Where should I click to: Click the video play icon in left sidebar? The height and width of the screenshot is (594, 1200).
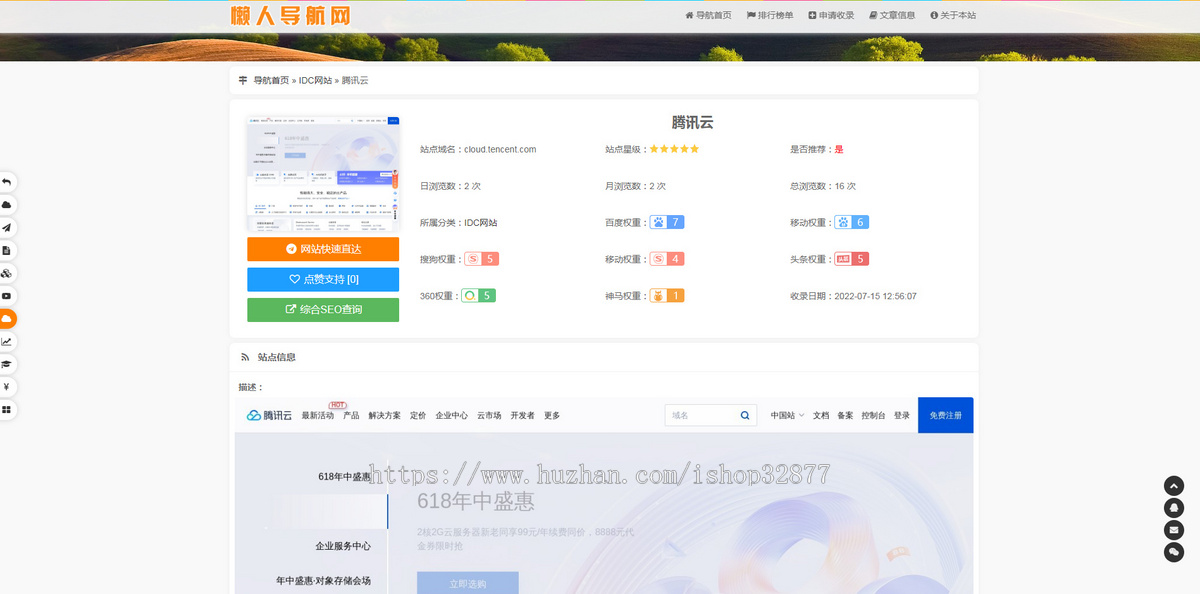(x=6, y=296)
